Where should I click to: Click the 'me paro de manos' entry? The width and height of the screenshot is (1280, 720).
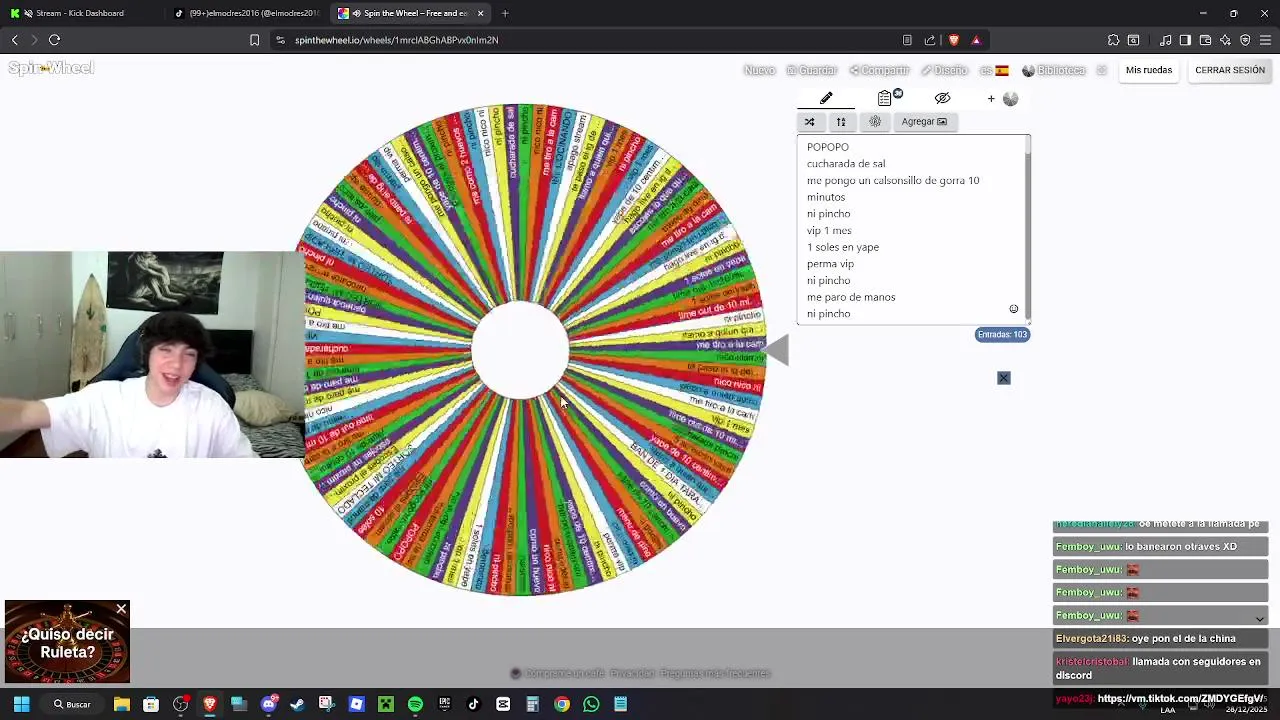click(x=851, y=297)
